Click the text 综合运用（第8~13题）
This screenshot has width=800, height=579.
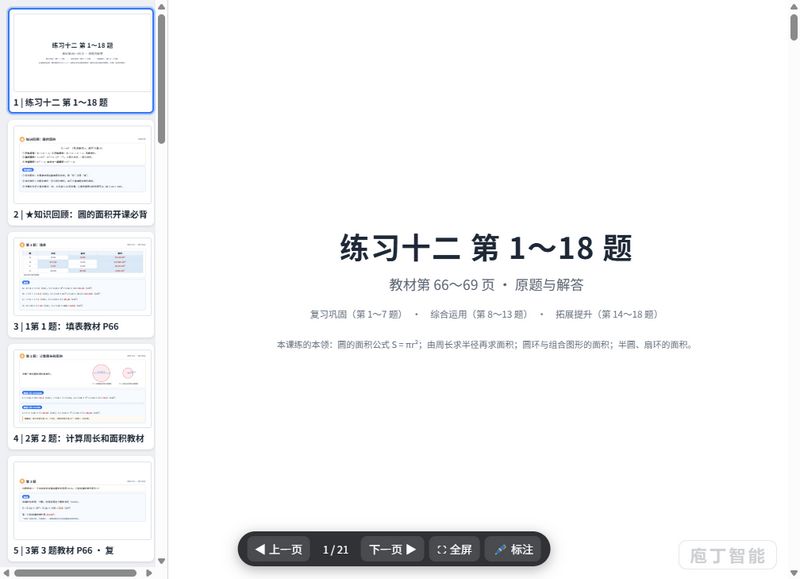point(479,314)
